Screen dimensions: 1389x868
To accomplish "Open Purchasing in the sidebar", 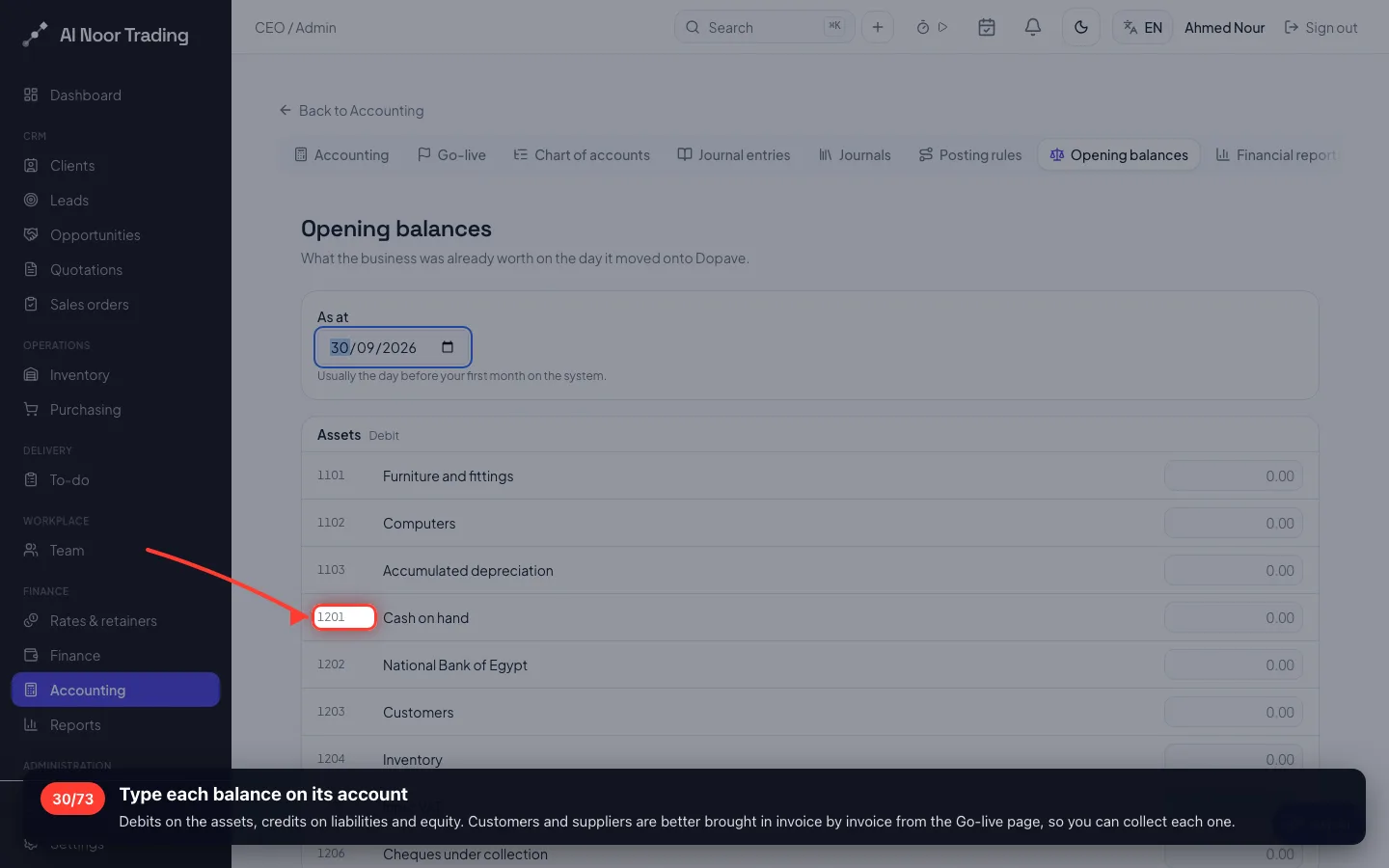I will 116,409.
